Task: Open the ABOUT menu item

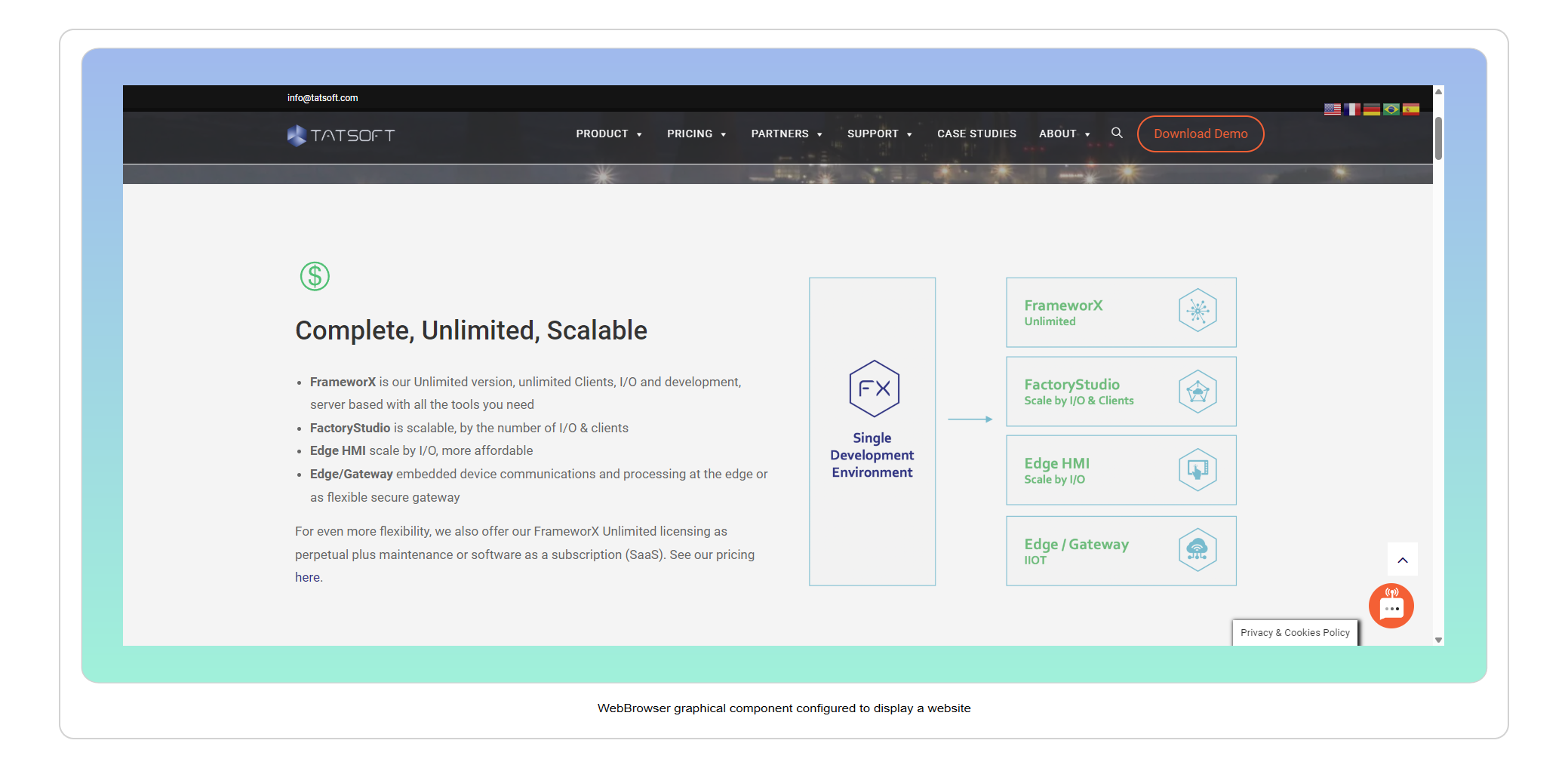Action: 1064,134
